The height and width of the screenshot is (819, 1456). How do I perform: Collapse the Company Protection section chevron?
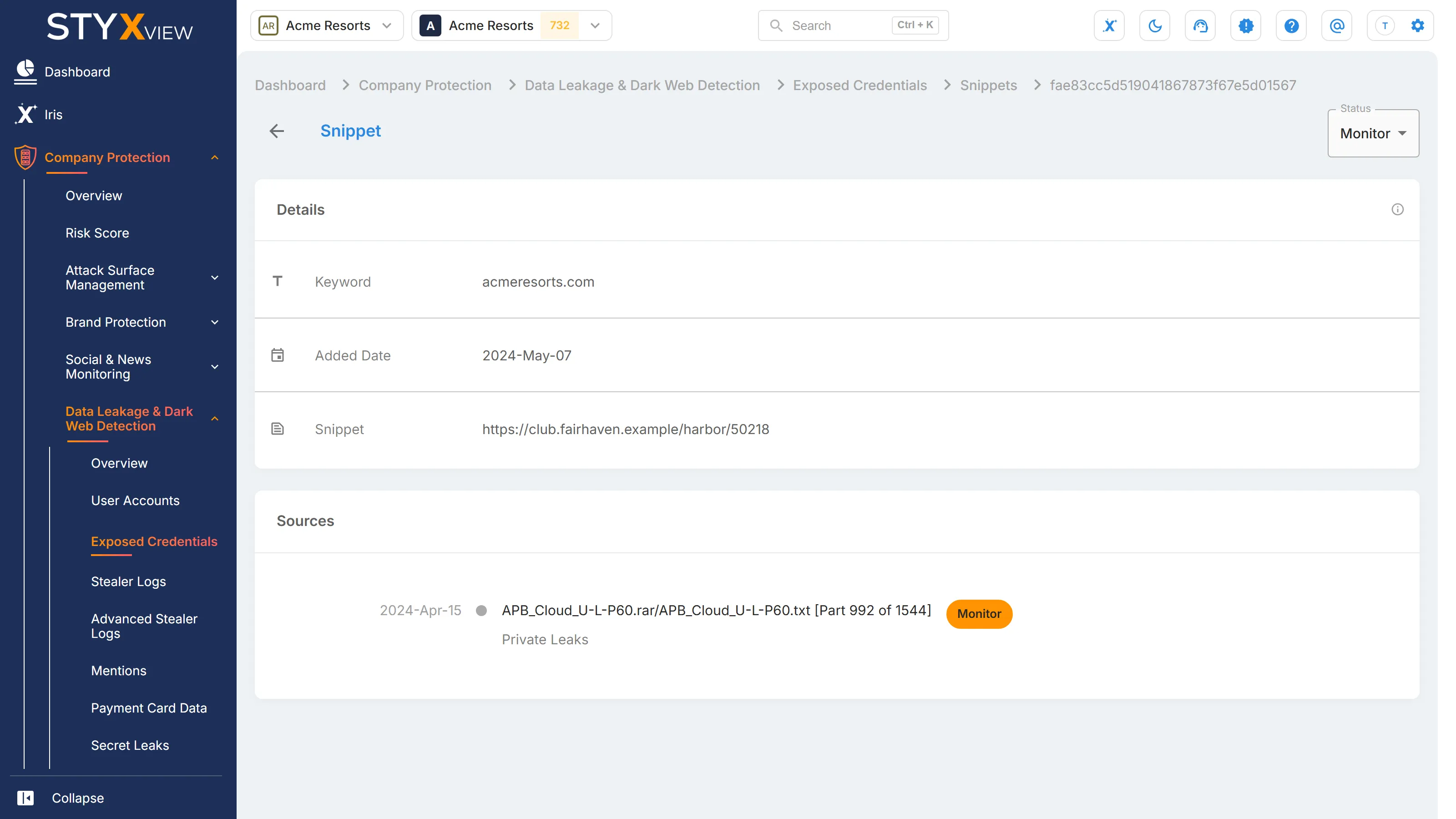click(x=215, y=158)
